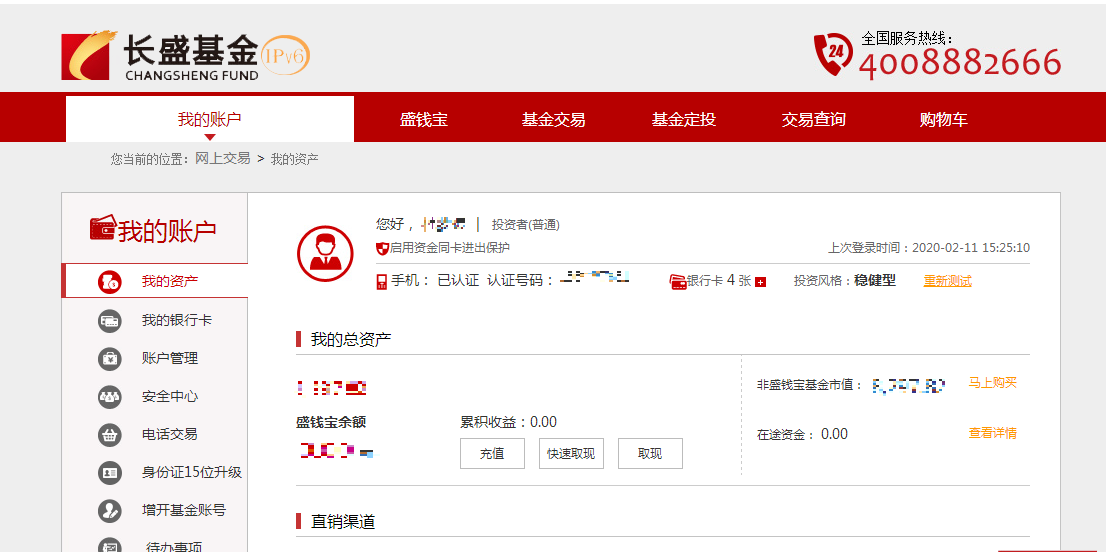
Task: Click the wallet icon beside 我的账户 heading
Action: (102, 228)
